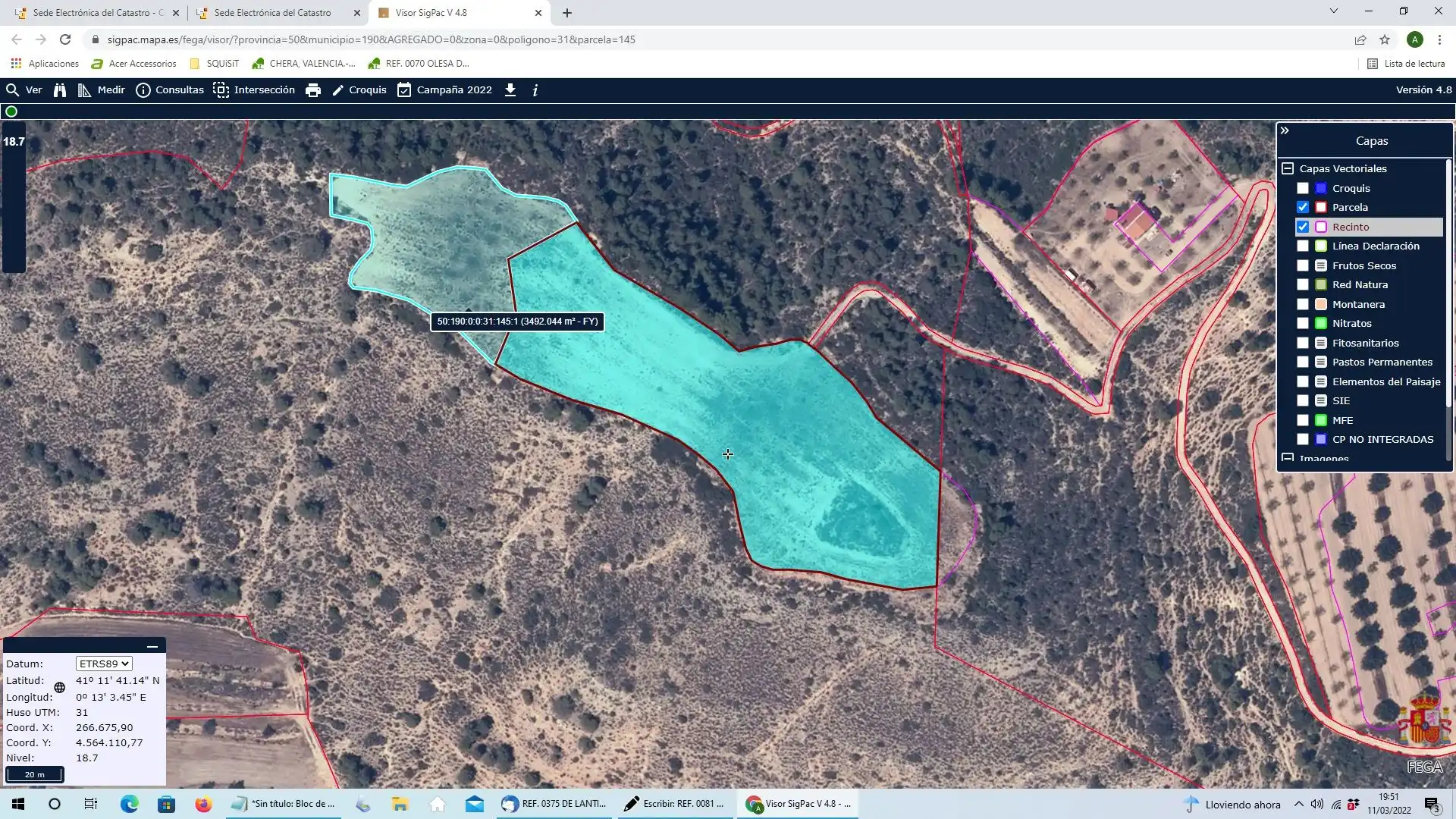Image resolution: width=1456 pixels, height=819 pixels.
Task: Click the globe coordinate format icon
Action: (60, 688)
